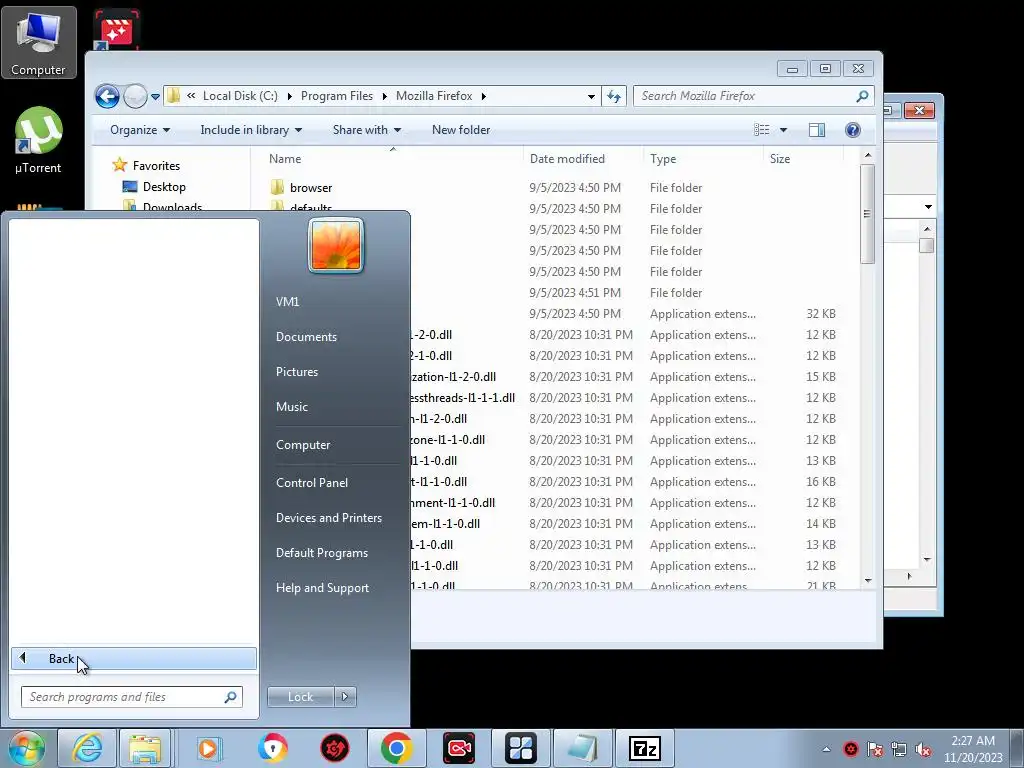This screenshot has height=768, width=1024.
Task: Expand the address bar history dropdown
Action: (591, 97)
